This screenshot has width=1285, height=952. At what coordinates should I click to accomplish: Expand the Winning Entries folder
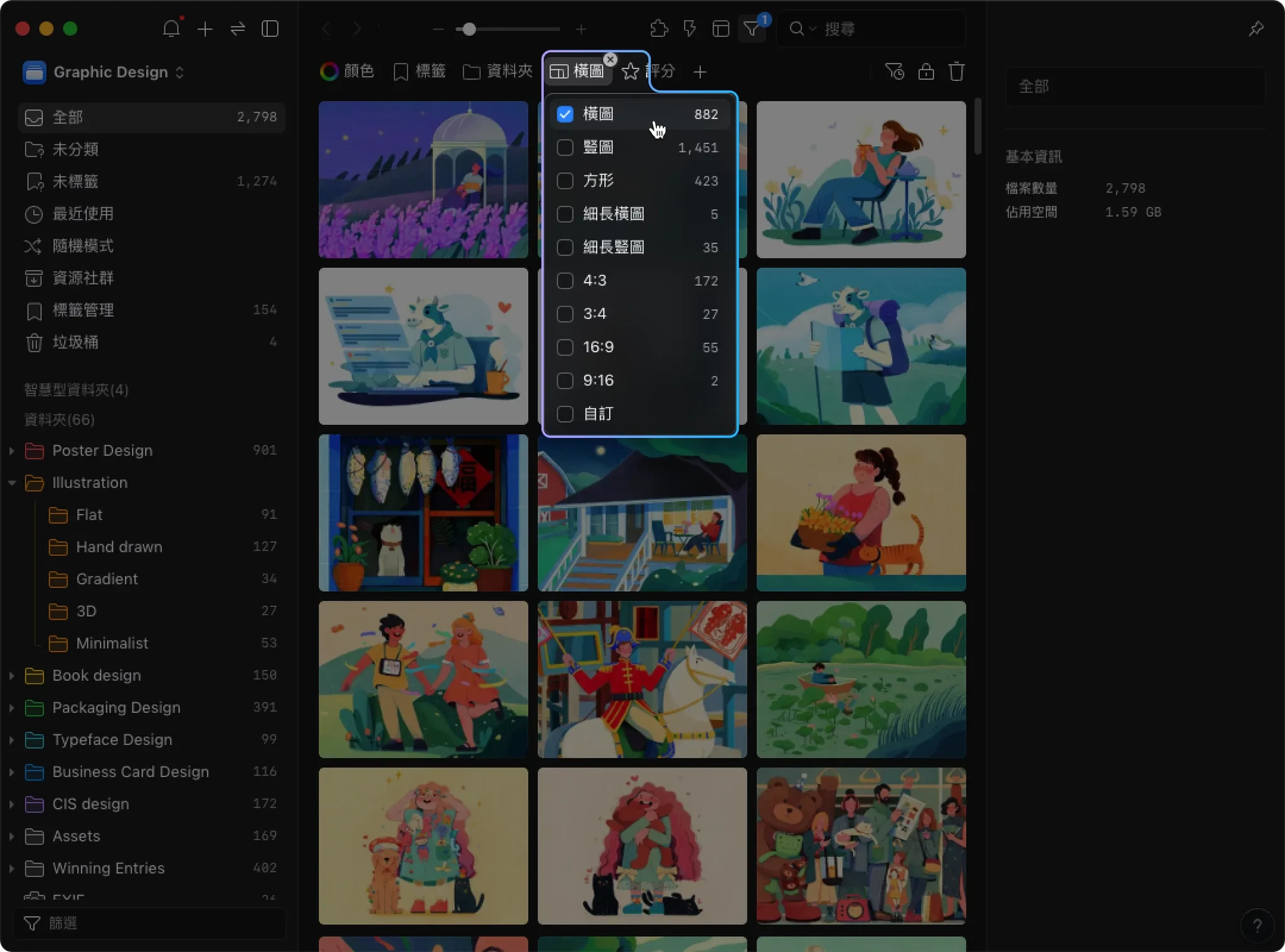(11, 868)
